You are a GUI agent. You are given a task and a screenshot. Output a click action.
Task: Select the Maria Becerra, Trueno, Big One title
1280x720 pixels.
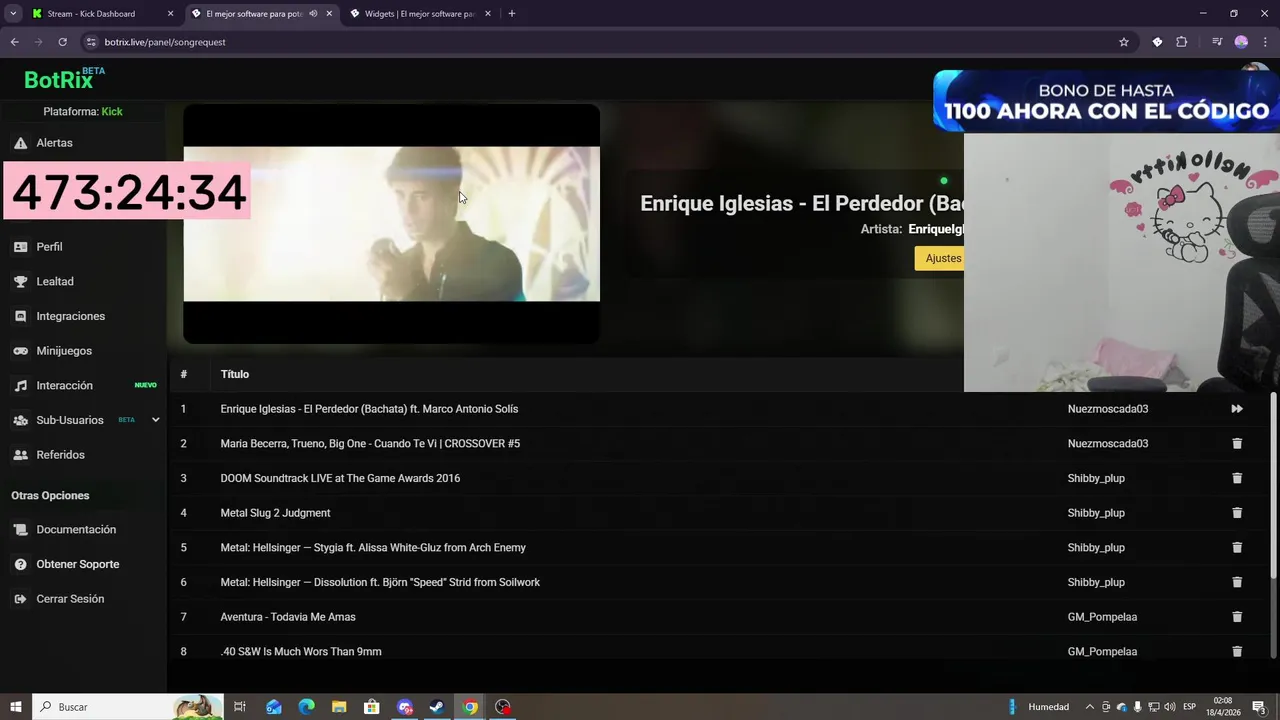click(370, 444)
